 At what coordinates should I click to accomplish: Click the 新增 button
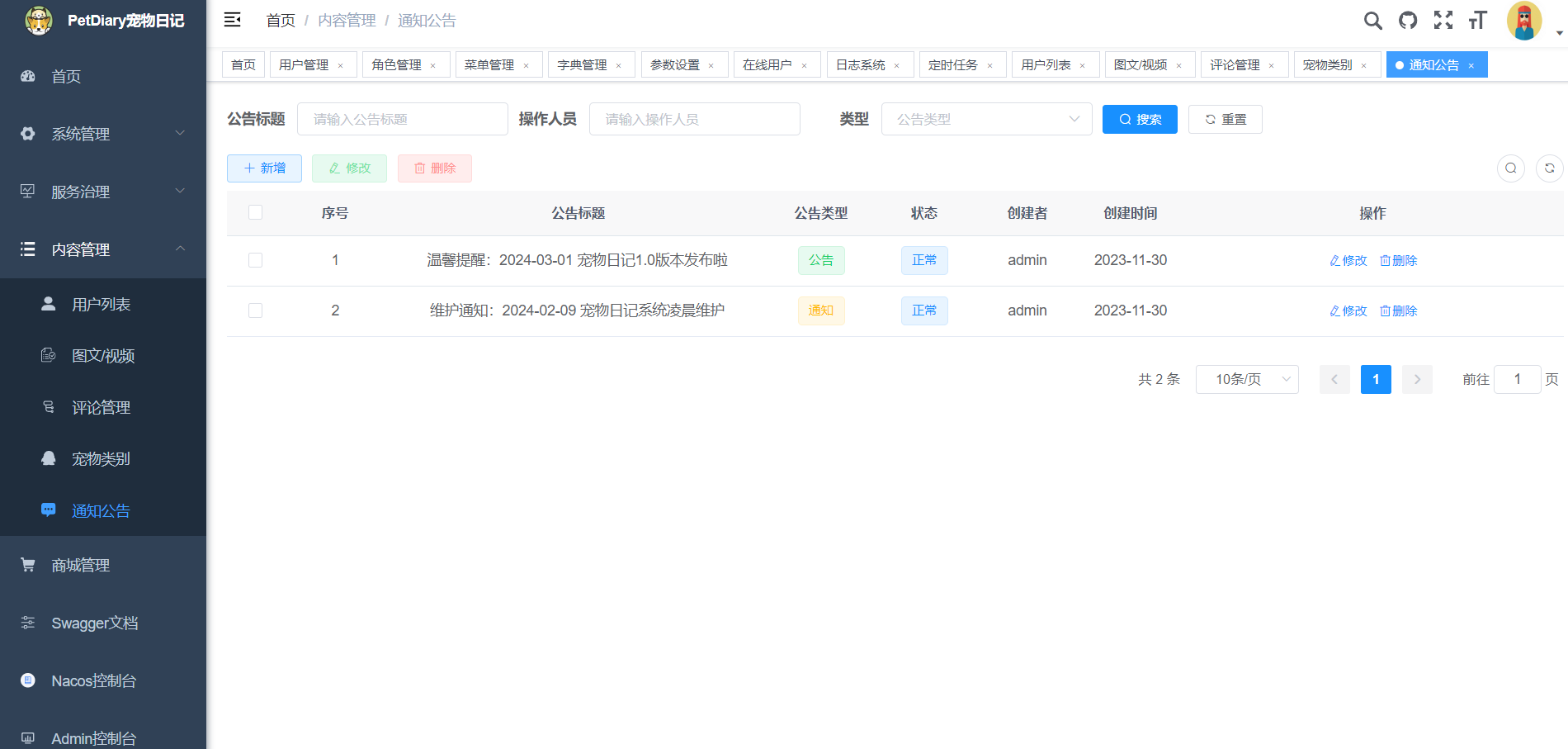(264, 168)
